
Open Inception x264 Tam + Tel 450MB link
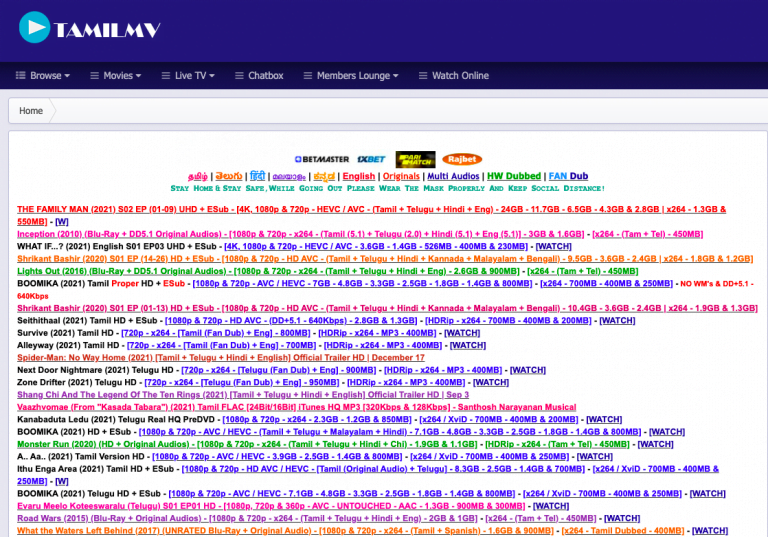pos(648,234)
